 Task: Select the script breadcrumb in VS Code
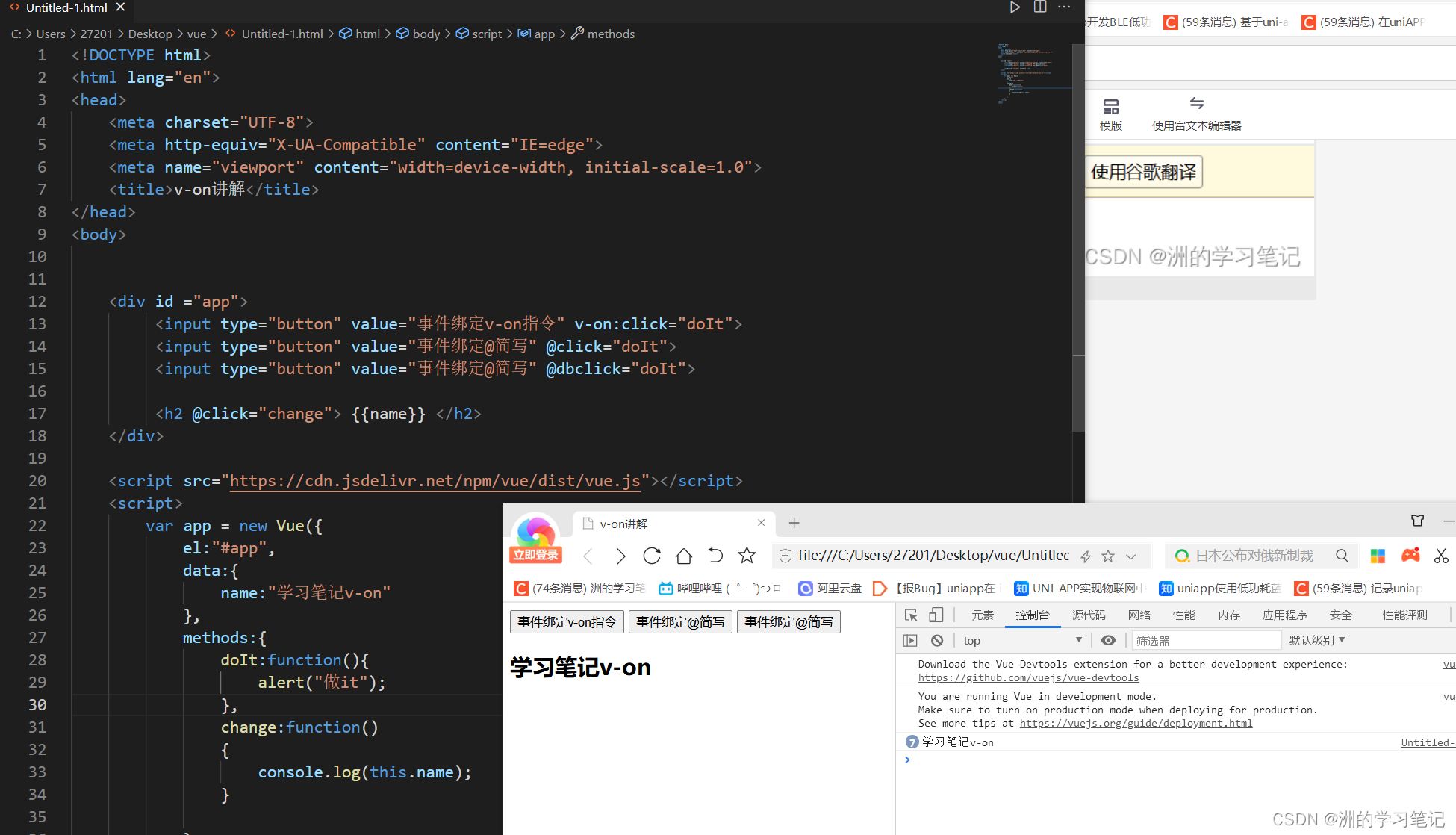(x=479, y=34)
